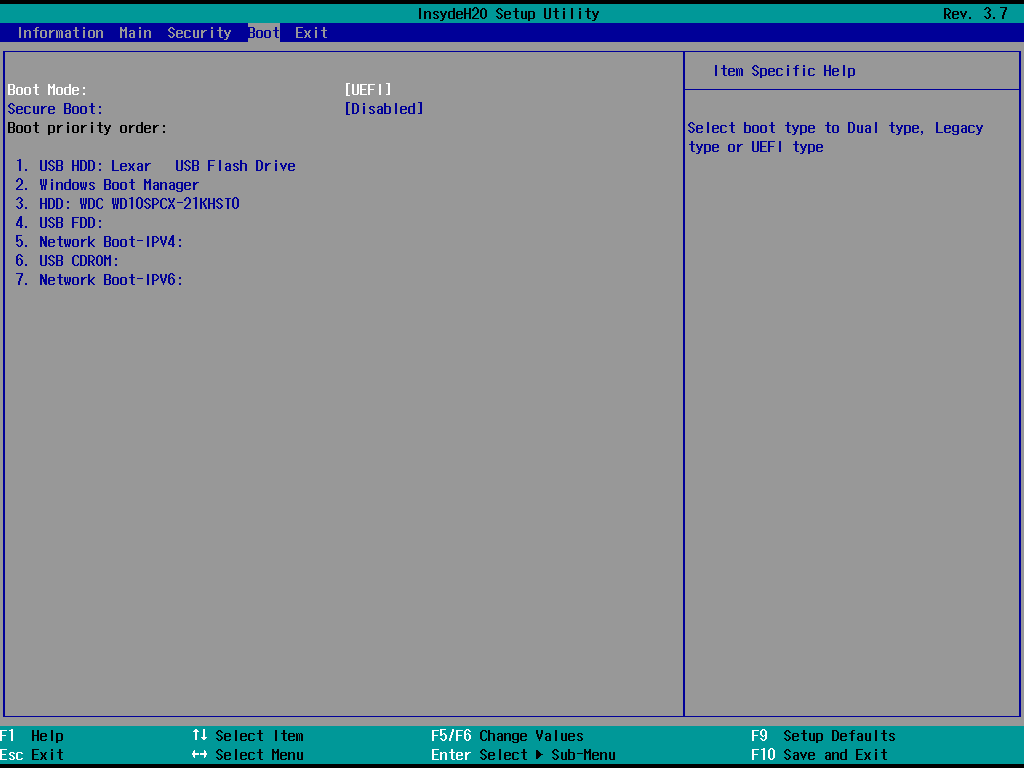Select Windows Boot Manager boot entry
This screenshot has height=768, width=1024.
(x=107, y=185)
